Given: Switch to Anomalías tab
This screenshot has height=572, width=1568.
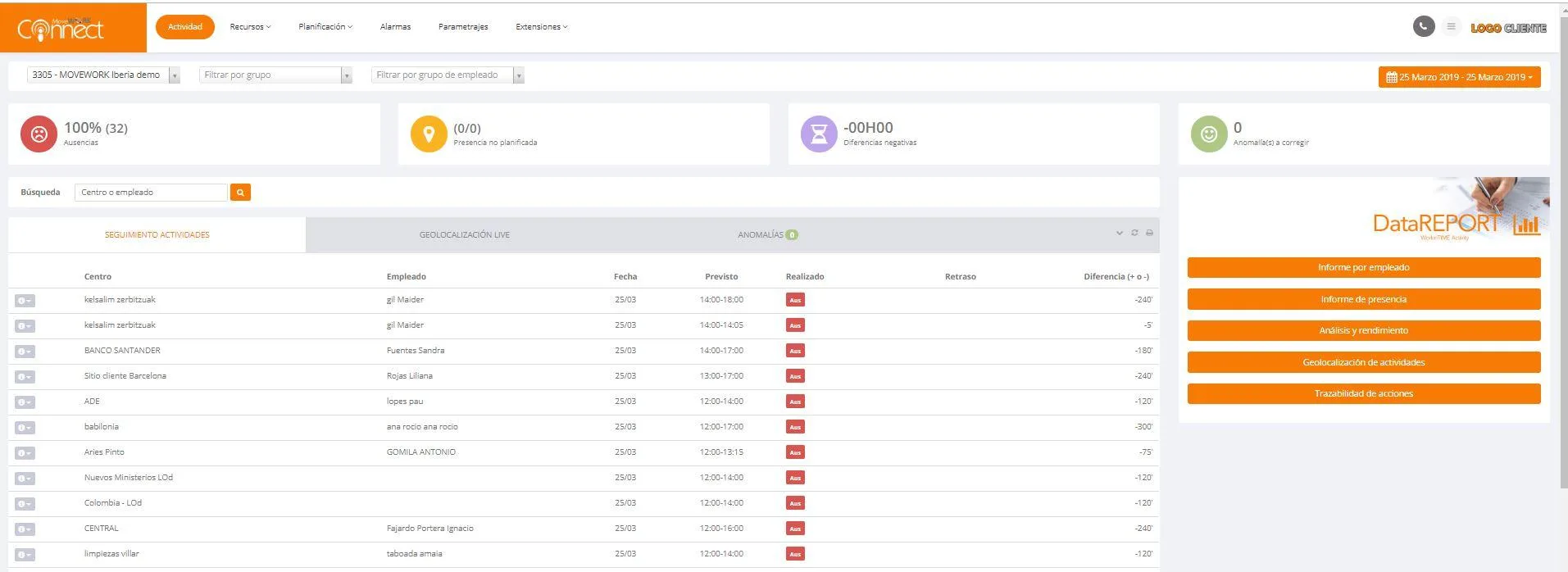Looking at the screenshot, I should (x=768, y=235).
